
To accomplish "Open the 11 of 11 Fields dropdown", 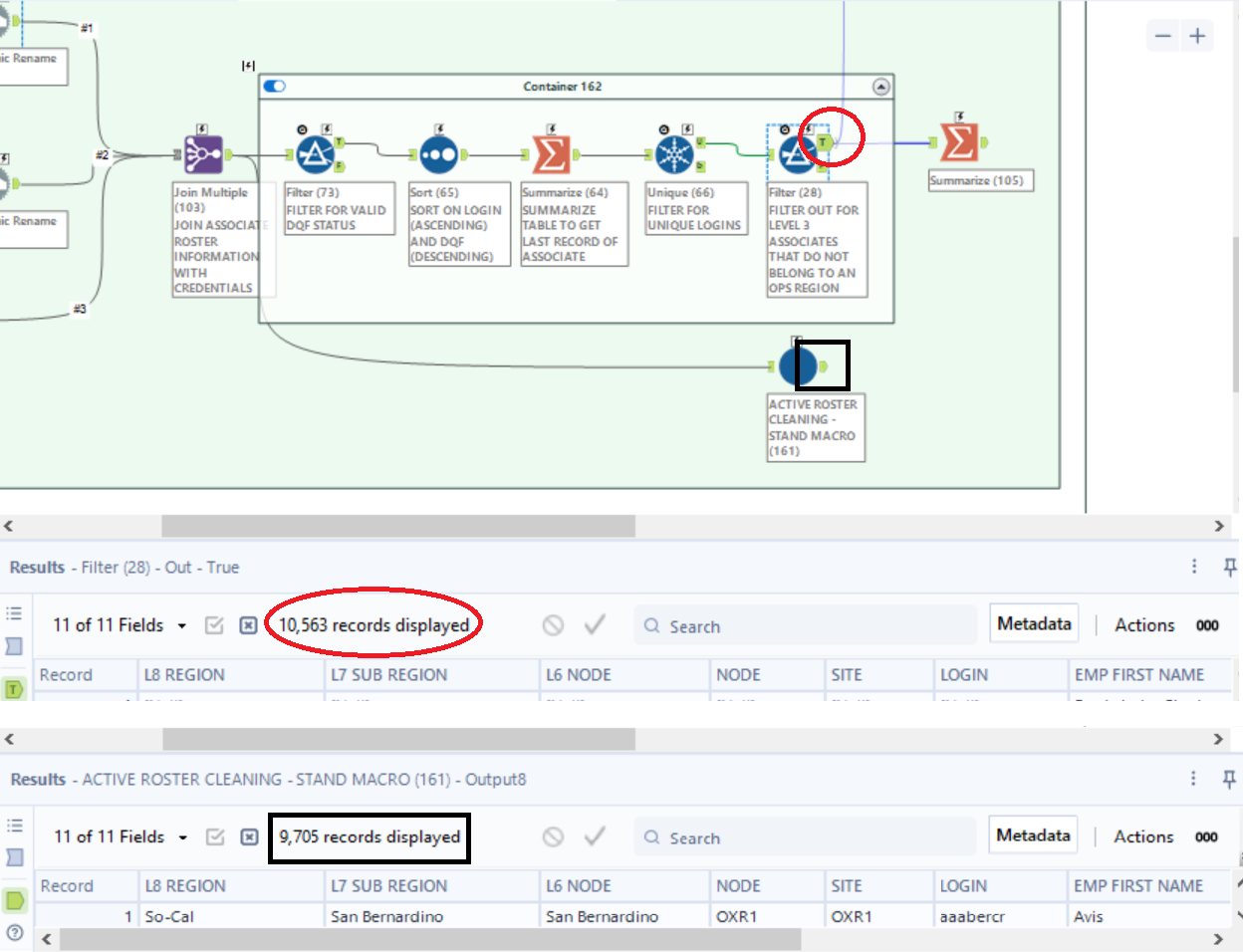I will (118, 624).
